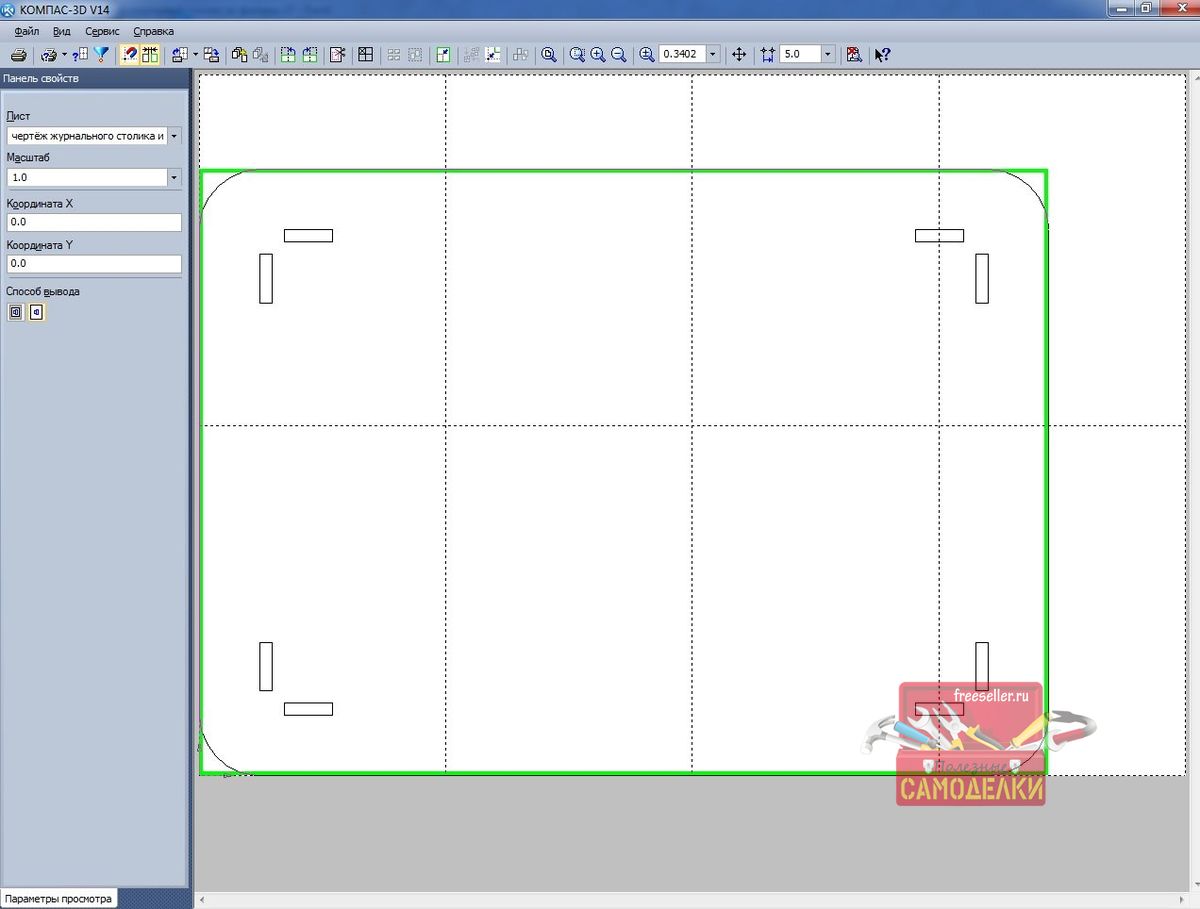Open the Файл menu

click(27, 31)
